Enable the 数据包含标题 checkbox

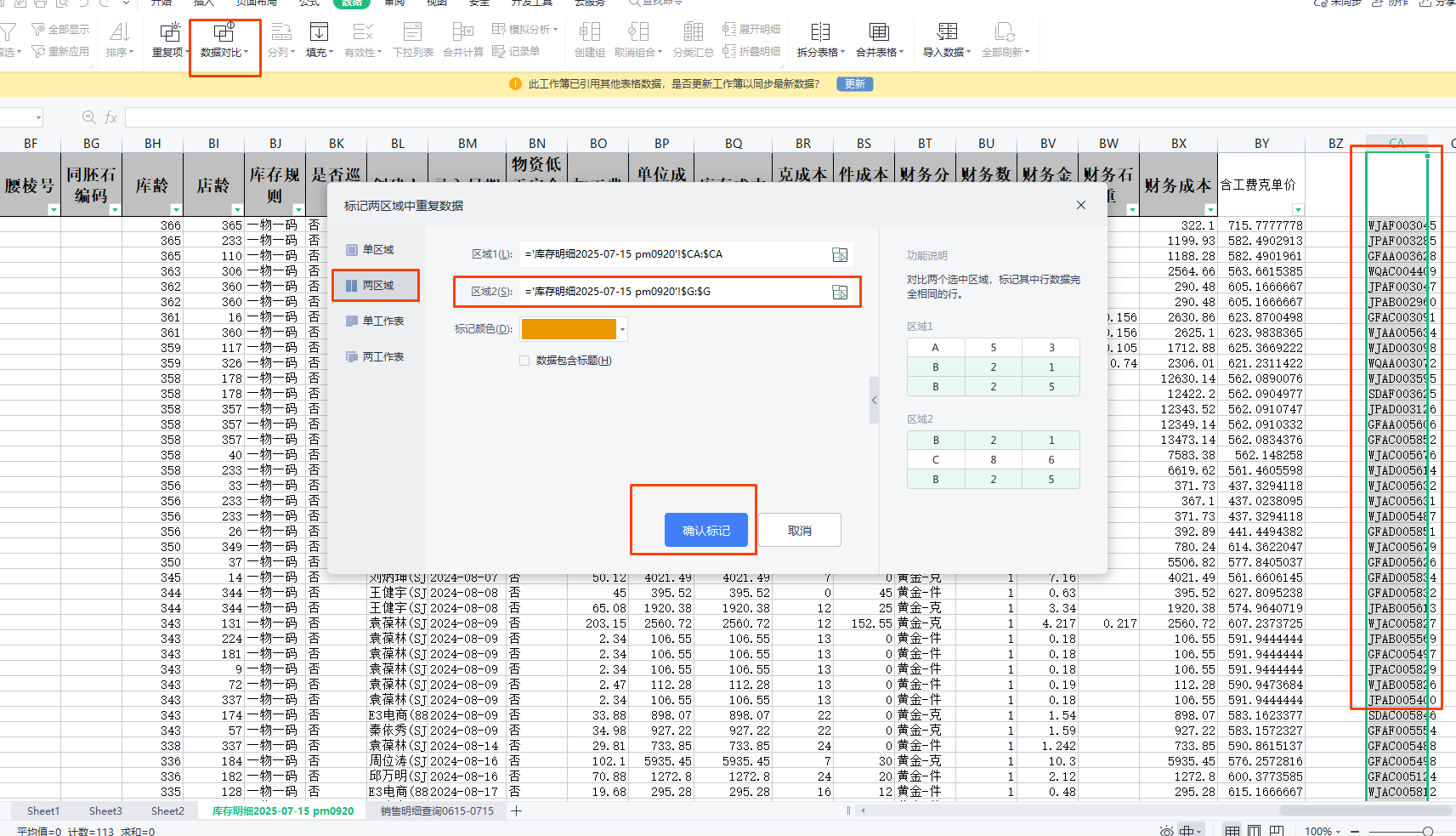click(524, 361)
